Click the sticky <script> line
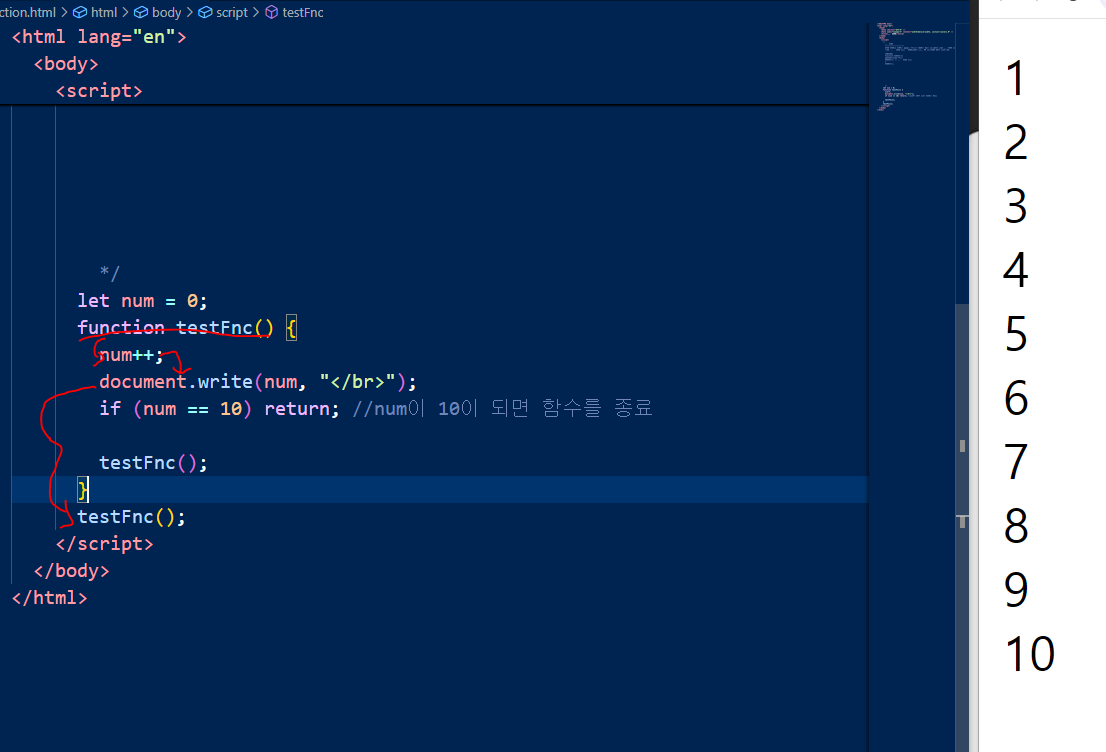 [99, 90]
